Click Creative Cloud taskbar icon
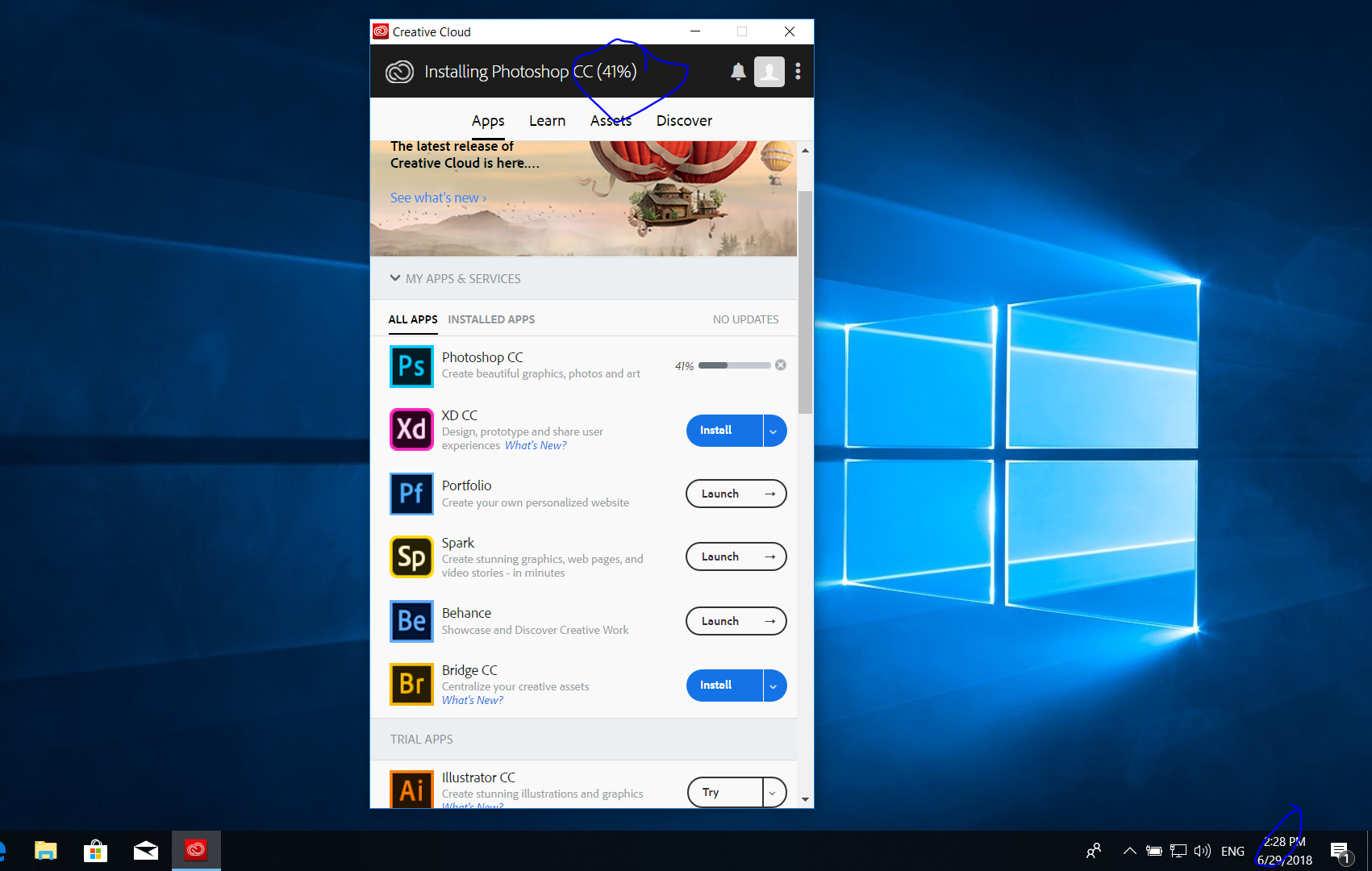Viewport: 1372px width, 871px height. click(196, 850)
